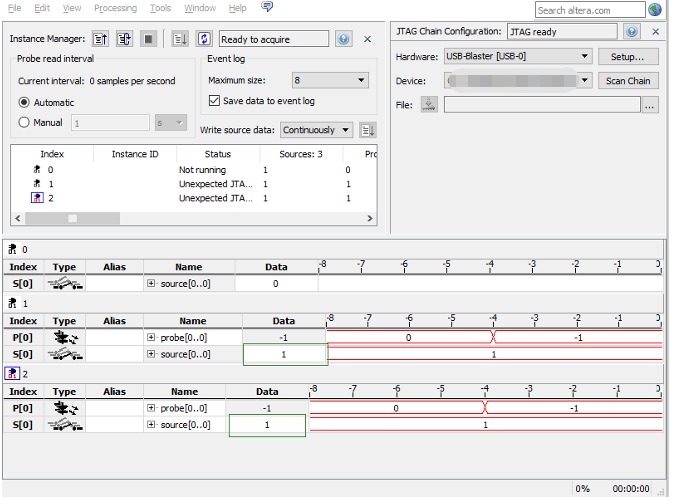Open JTAG Chain Configuration help icon
Screen dimensions: 674x499
pyautogui.click(x=631, y=31)
